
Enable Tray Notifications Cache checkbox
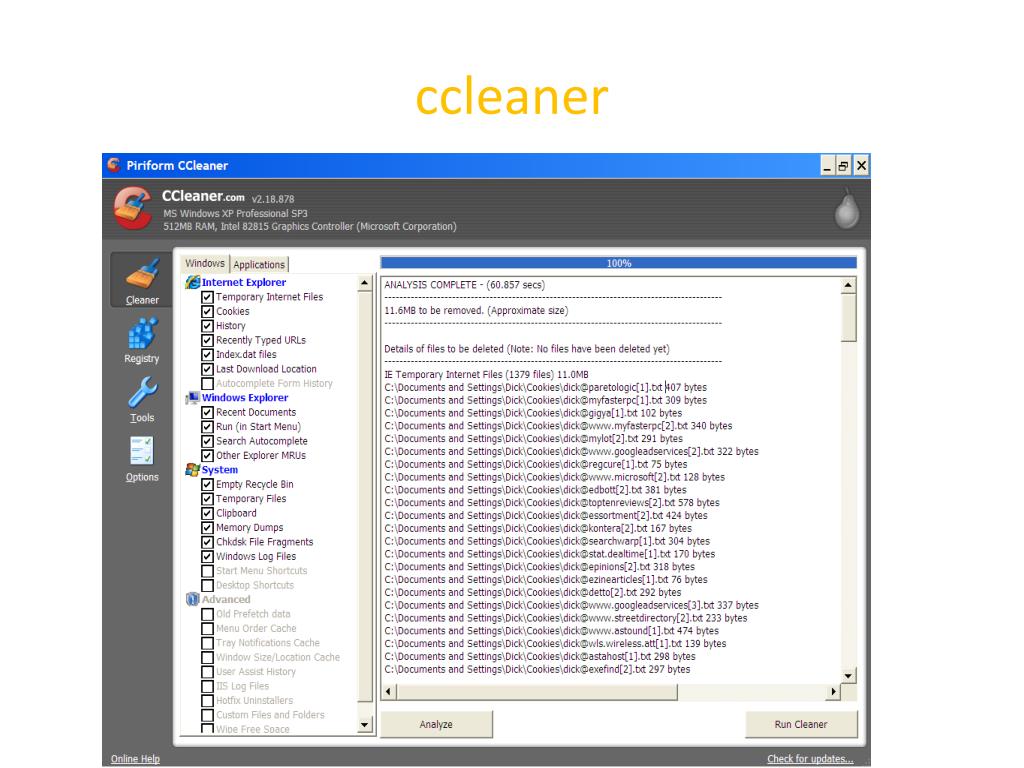click(207, 643)
